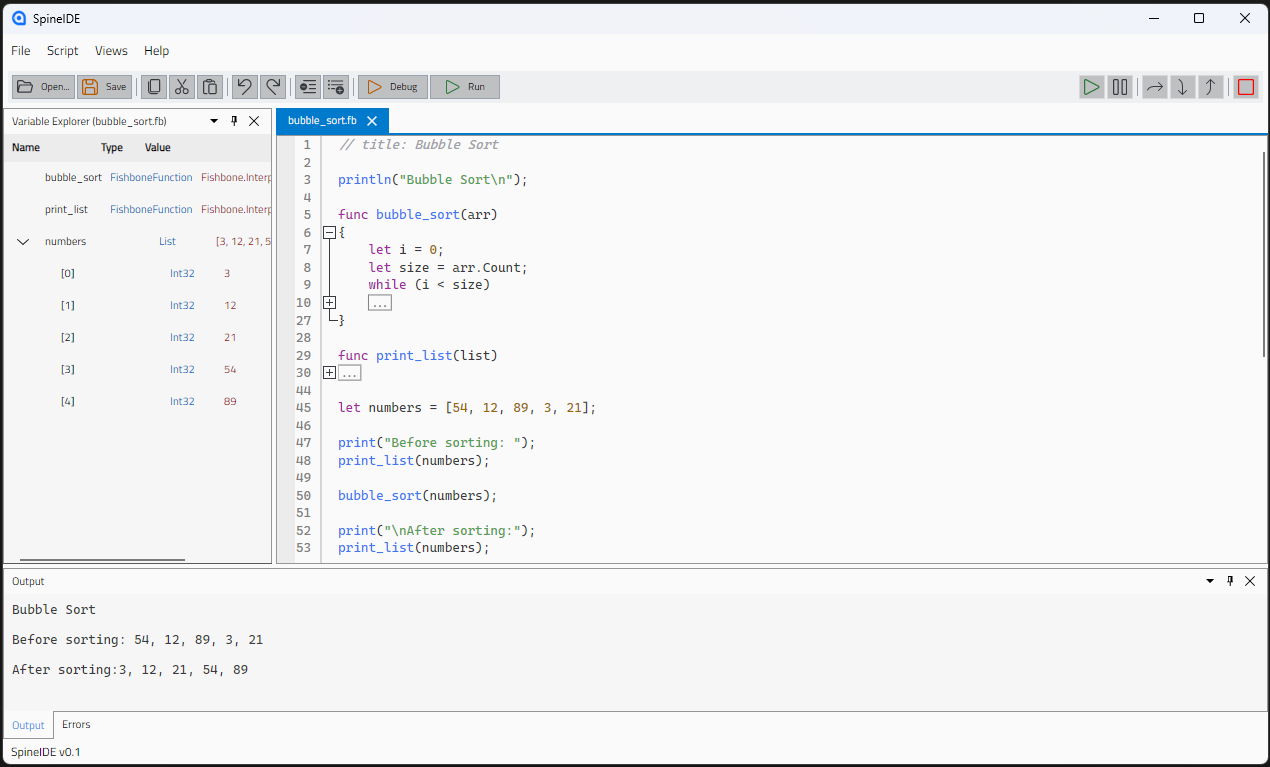Click the Name column header
The image size is (1270, 767).
pyautogui.click(x=26, y=147)
